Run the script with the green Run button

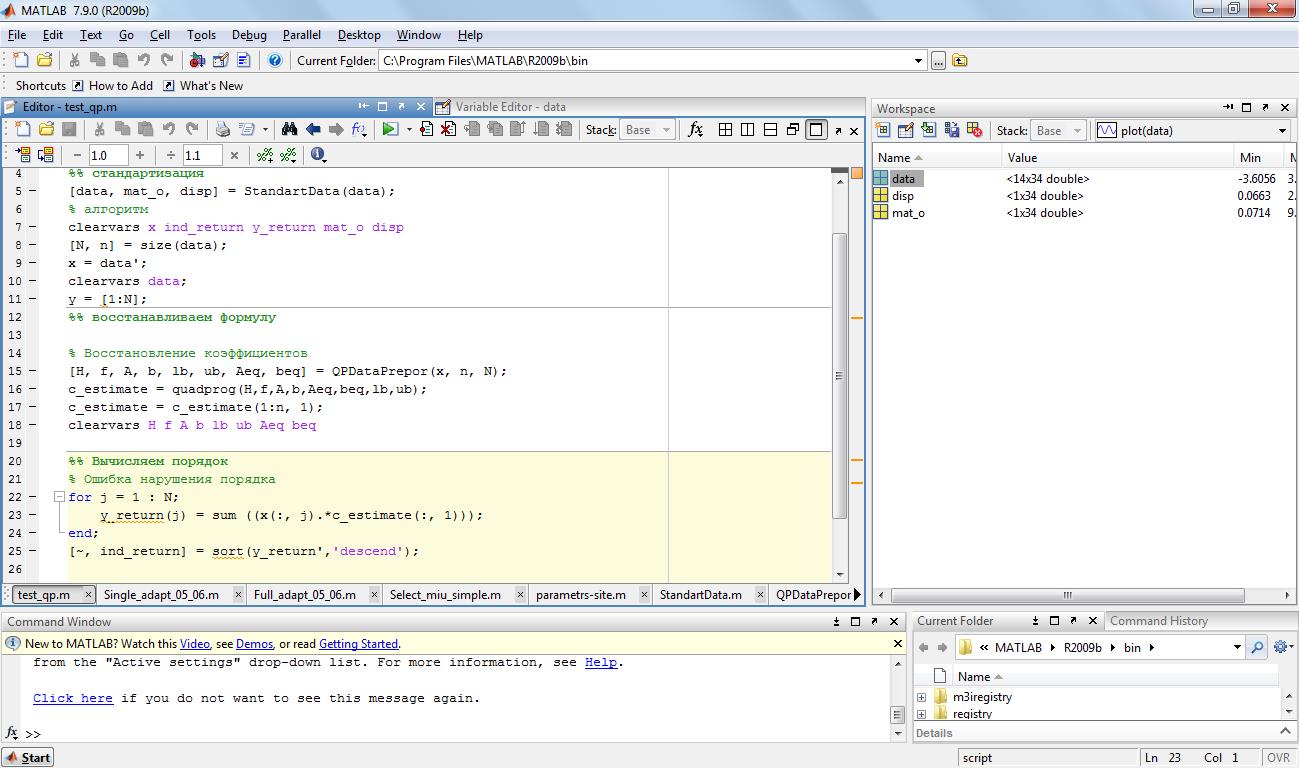pos(390,129)
